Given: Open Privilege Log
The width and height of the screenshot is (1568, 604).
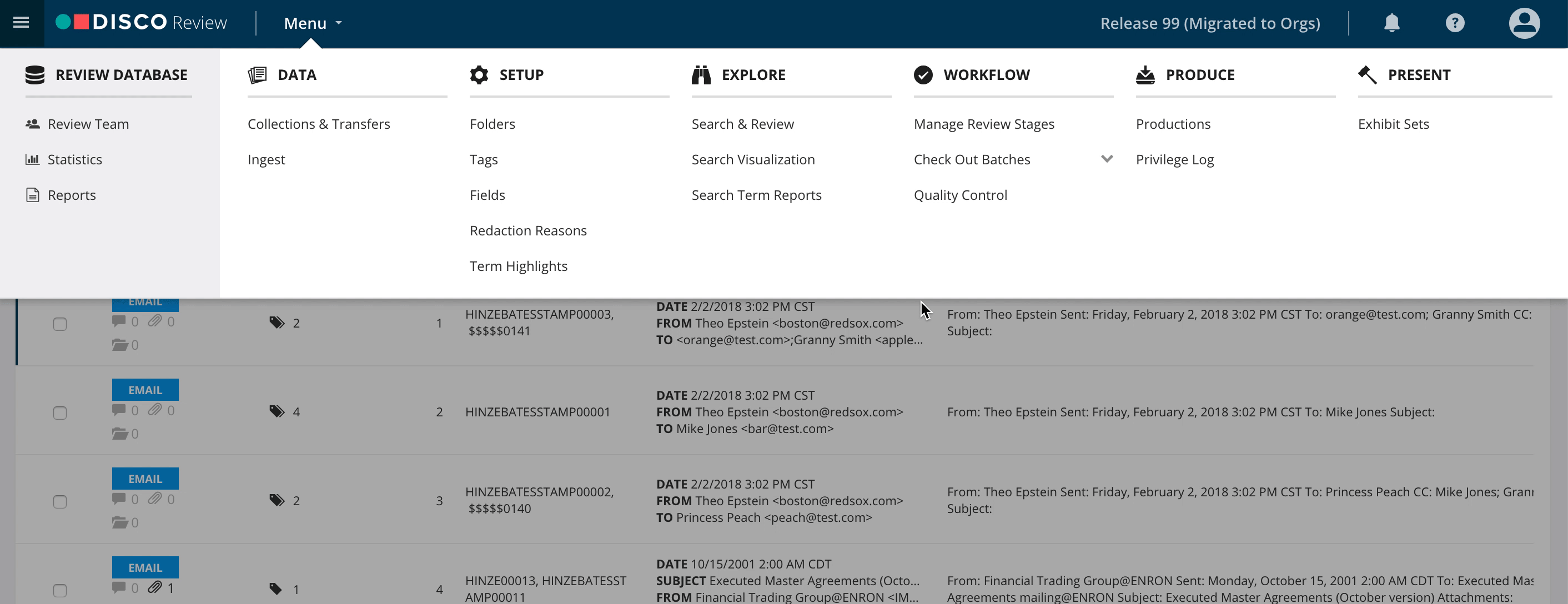Looking at the screenshot, I should pos(1175,159).
